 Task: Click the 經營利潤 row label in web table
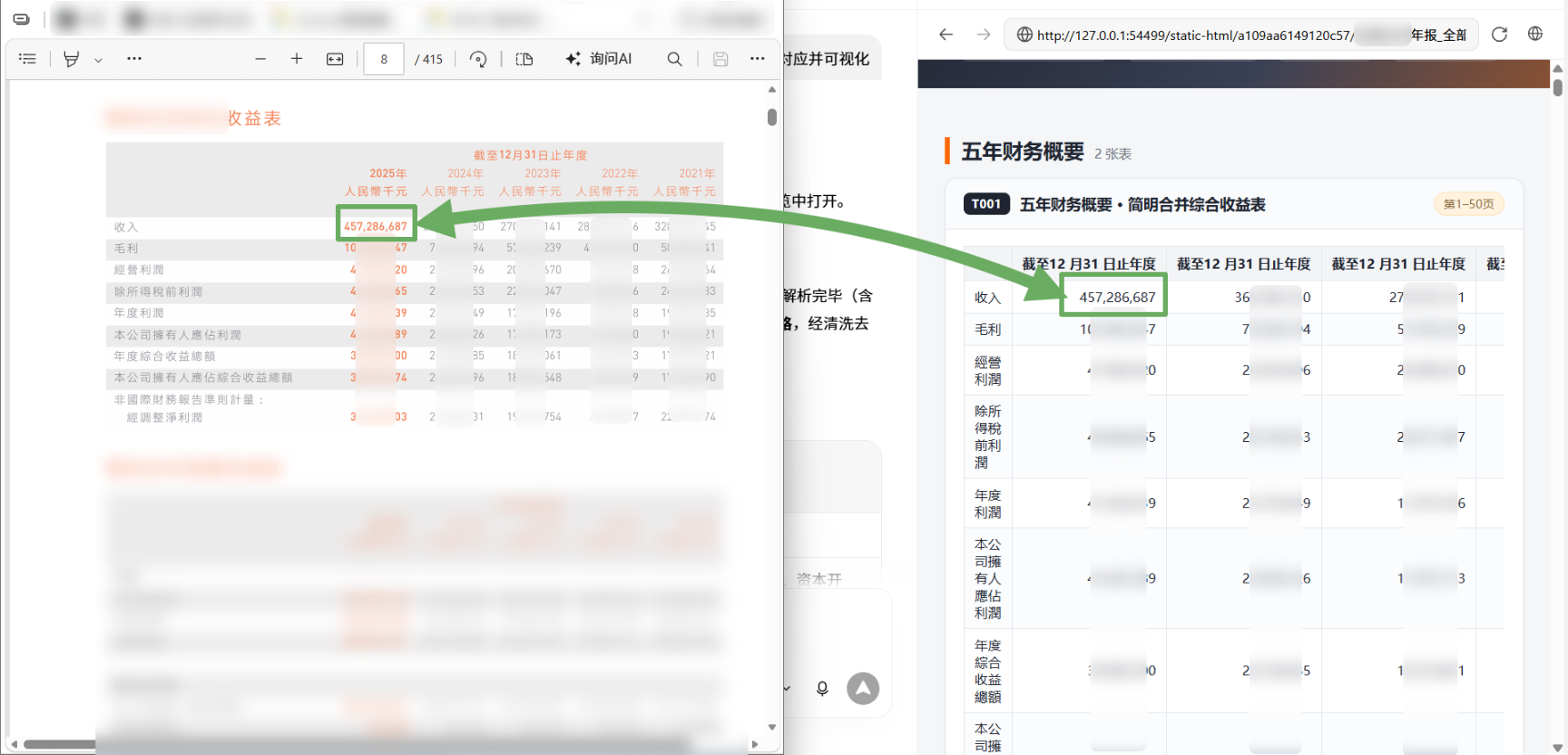[x=987, y=370]
